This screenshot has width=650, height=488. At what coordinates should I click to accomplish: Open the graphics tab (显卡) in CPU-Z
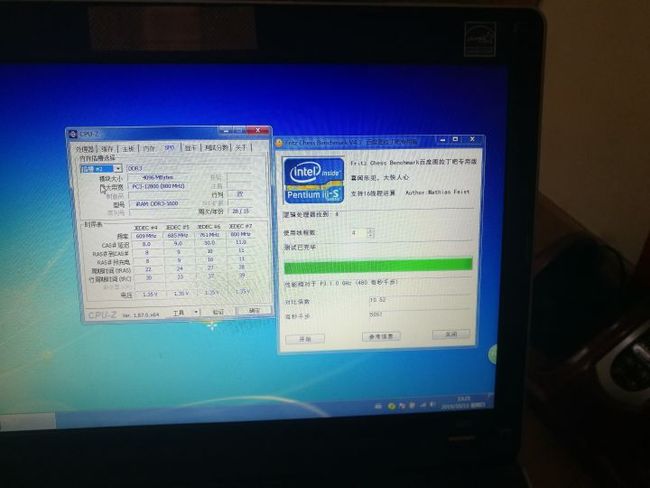(191, 148)
